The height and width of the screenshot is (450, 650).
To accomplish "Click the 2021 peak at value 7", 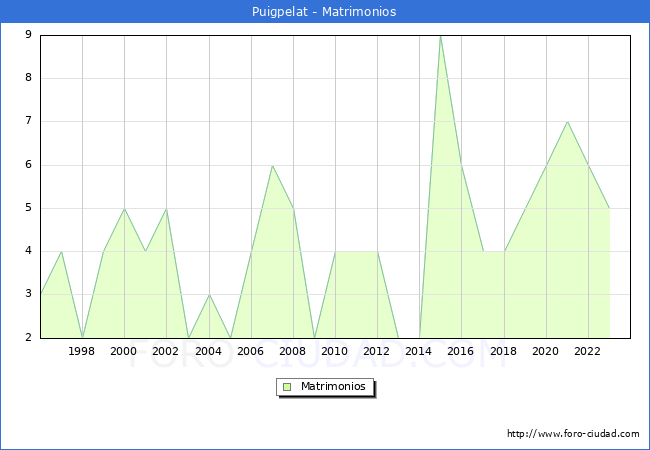I will tap(567, 122).
